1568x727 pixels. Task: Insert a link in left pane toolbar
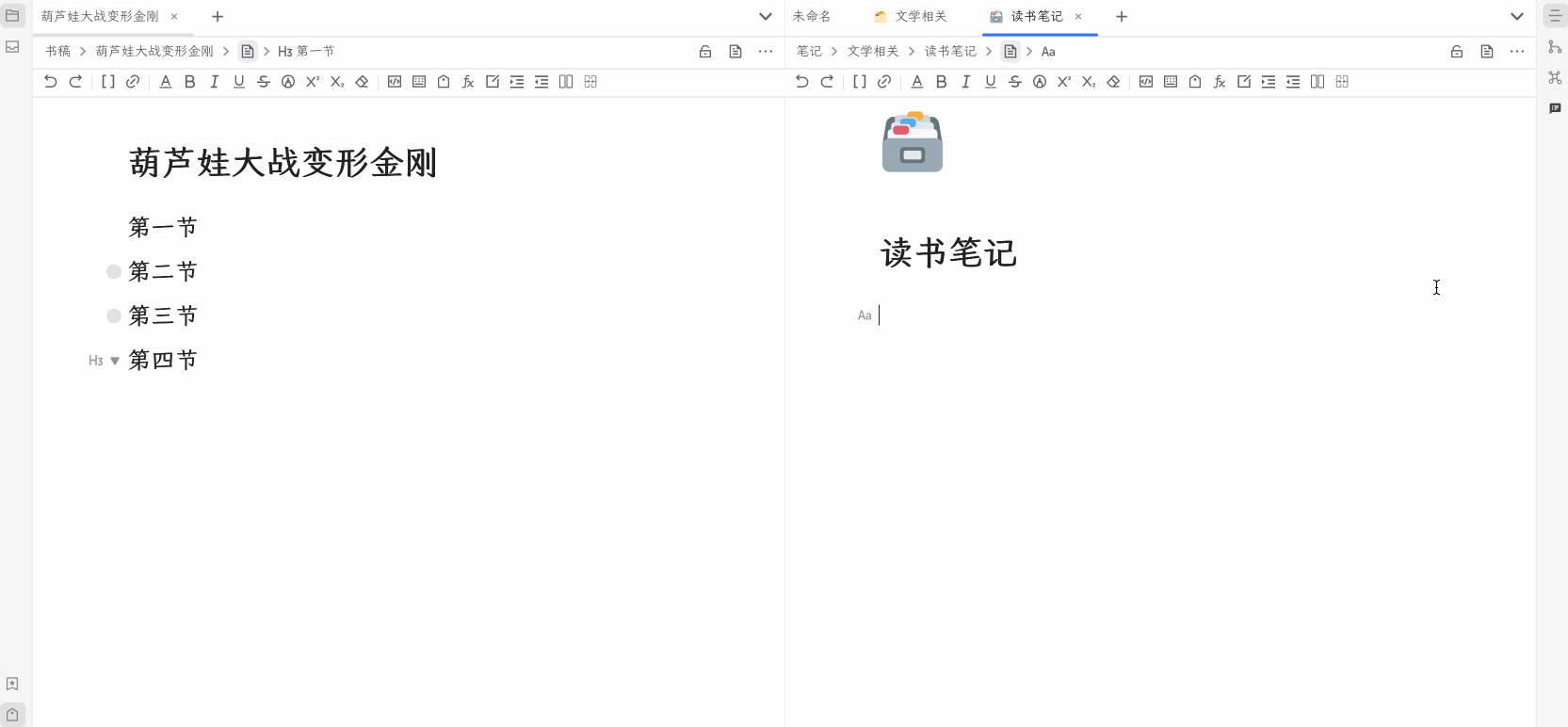click(133, 82)
